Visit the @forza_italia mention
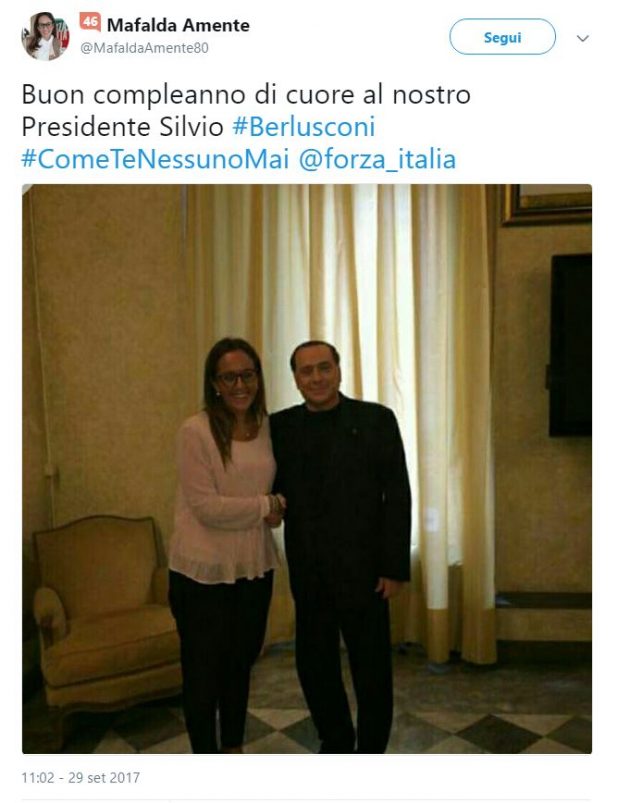This screenshot has height=803, width=630. 377,159
